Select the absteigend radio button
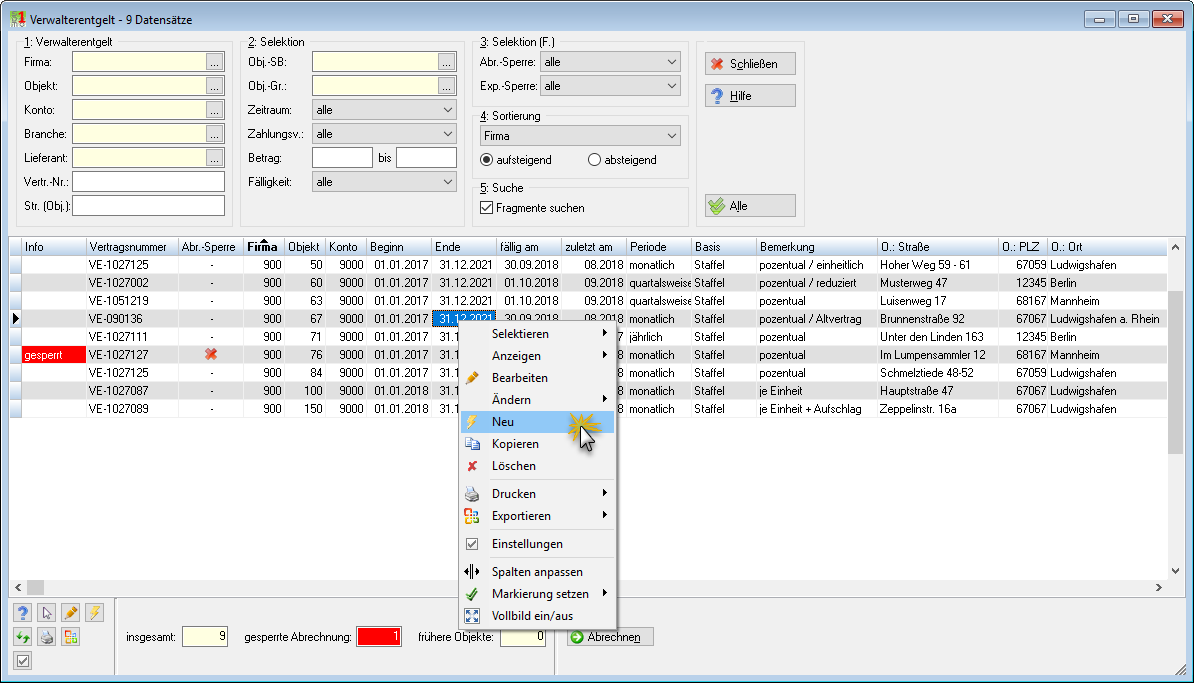Screen dimensions: 1194x683 [595, 160]
